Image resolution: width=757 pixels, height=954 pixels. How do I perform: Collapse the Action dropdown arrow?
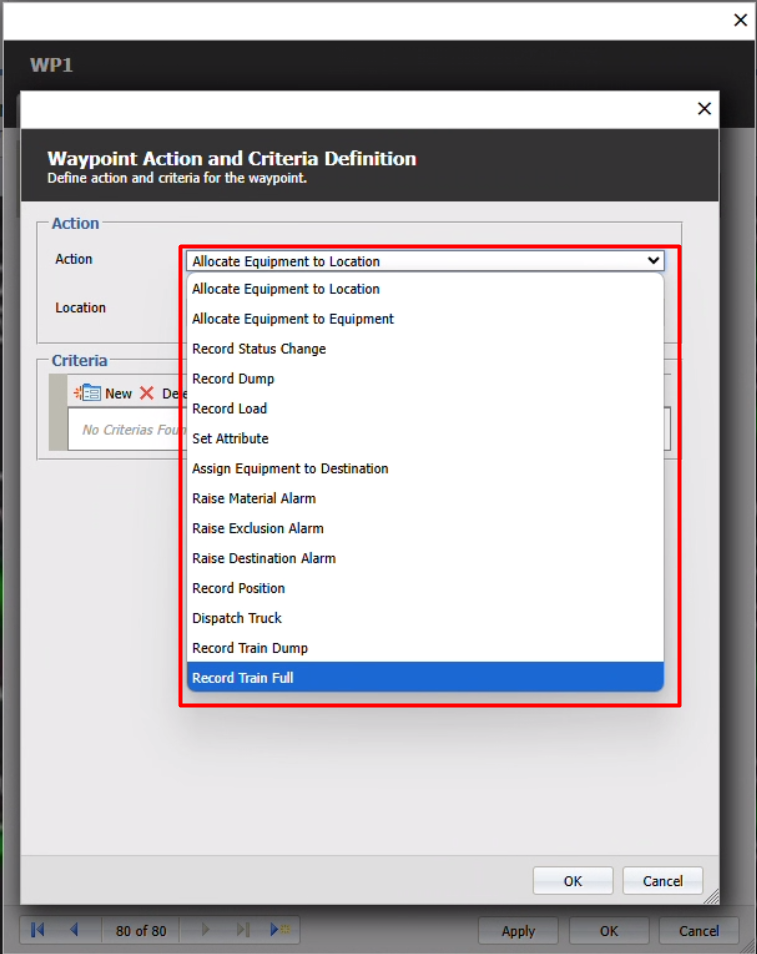(653, 261)
